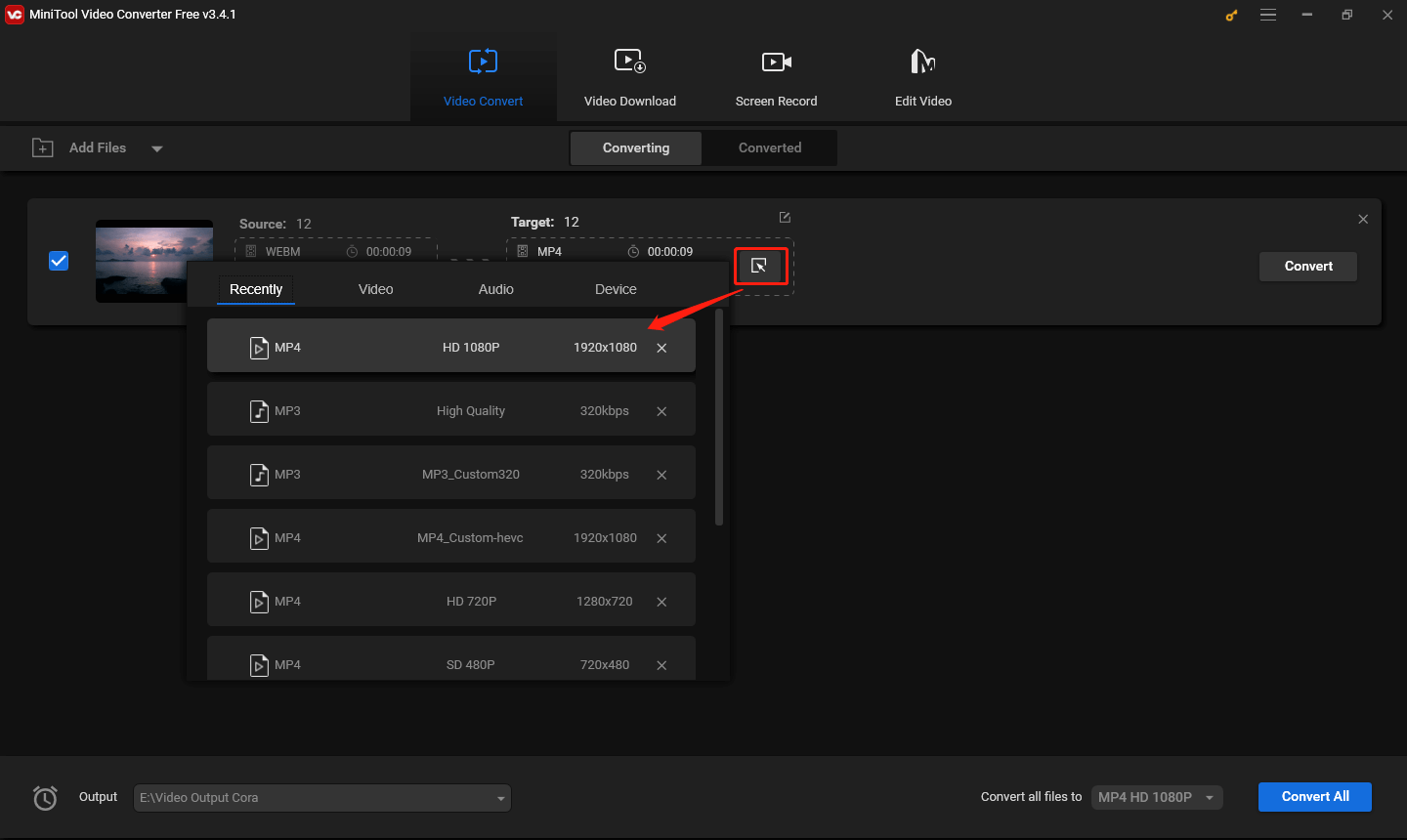This screenshot has width=1407, height=840.
Task: Click the target duration 00:00:09
Action: click(x=670, y=252)
